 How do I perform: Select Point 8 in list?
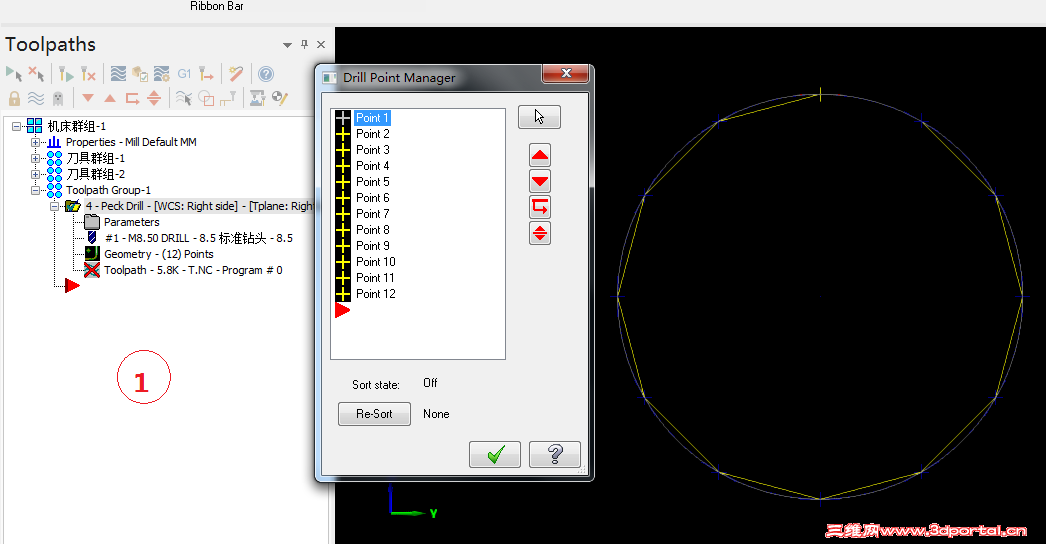372,230
